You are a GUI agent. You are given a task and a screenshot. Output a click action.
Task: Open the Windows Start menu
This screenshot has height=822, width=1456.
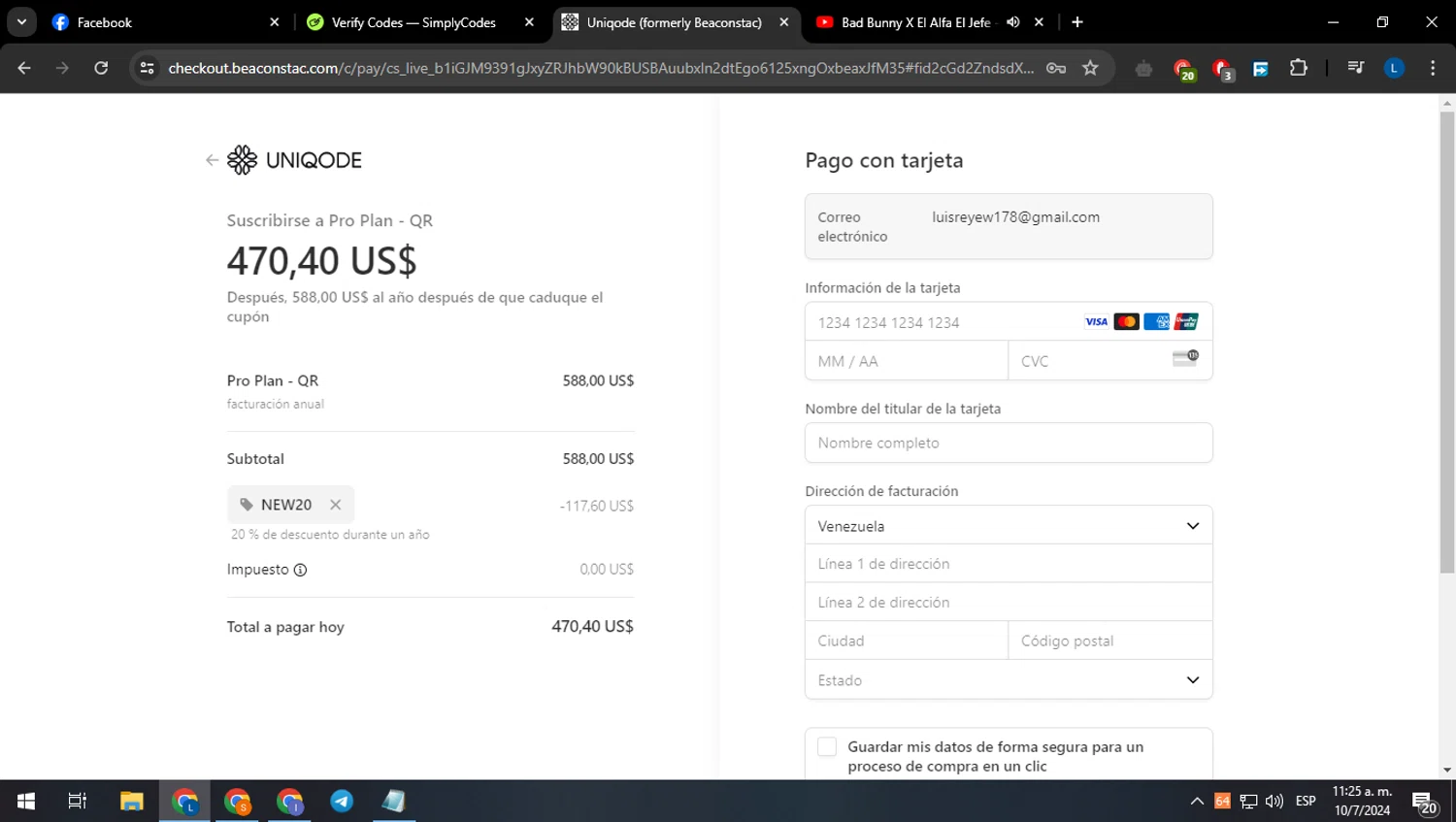point(26,801)
